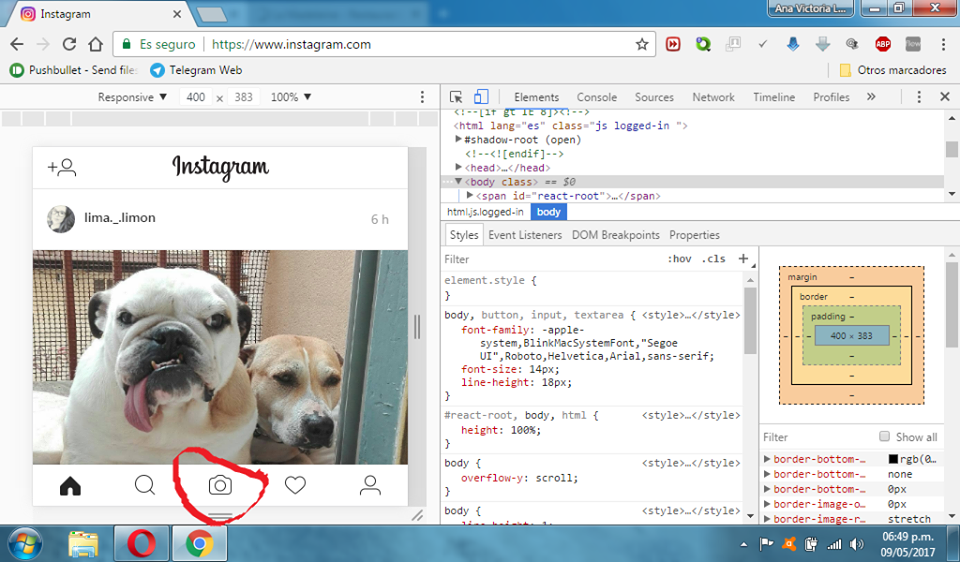
Task: Tap the Instagram home icon
Action: tap(70, 486)
